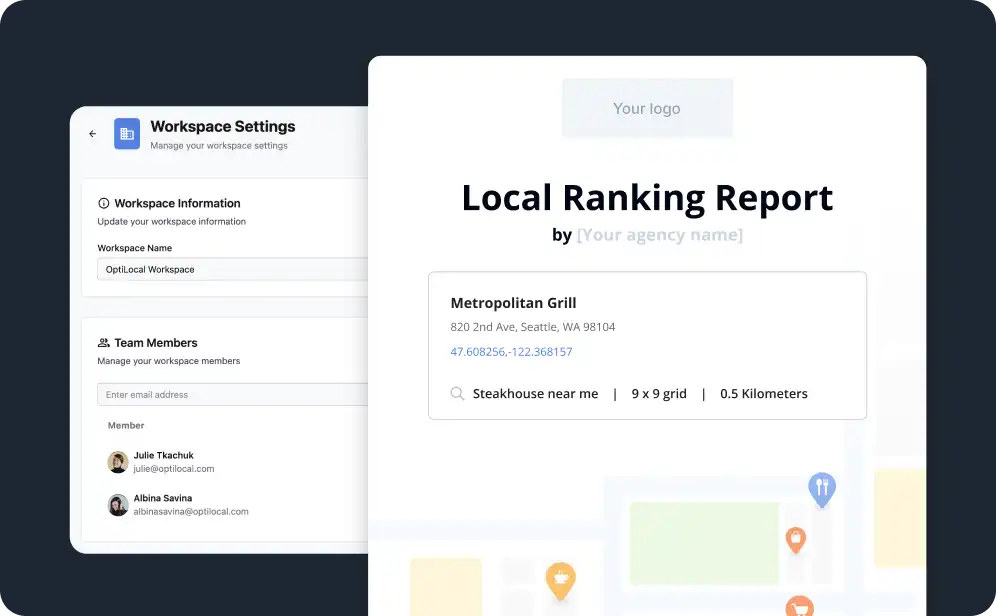The height and width of the screenshot is (616, 996).
Task: Click Albina Savina's avatar photo
Action: (118, 505)
